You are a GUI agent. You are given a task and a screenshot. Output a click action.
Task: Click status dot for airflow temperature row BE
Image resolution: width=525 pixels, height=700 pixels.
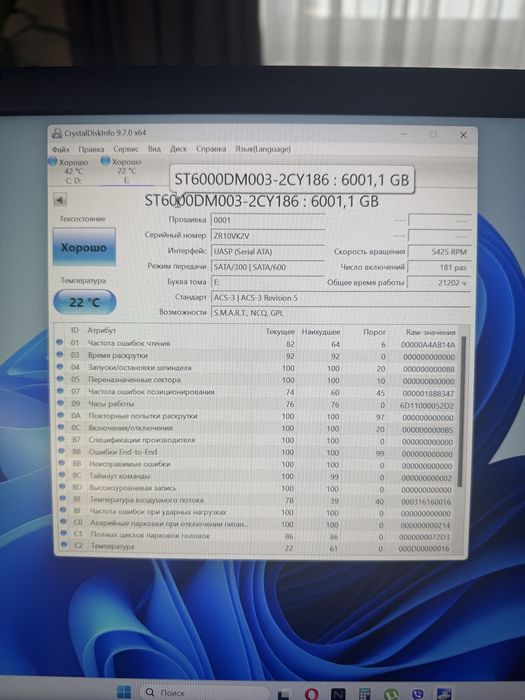click(x=63, y=499)
